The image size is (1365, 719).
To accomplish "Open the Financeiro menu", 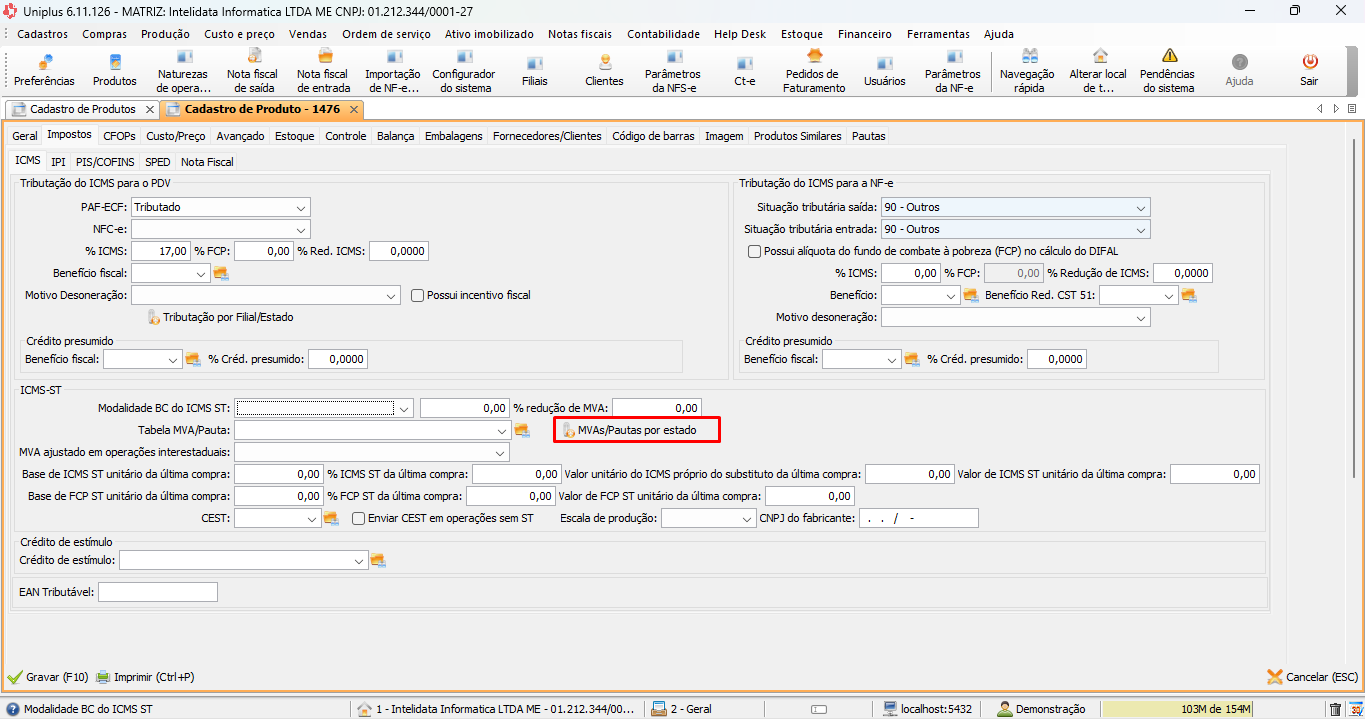I will point(864,33).
